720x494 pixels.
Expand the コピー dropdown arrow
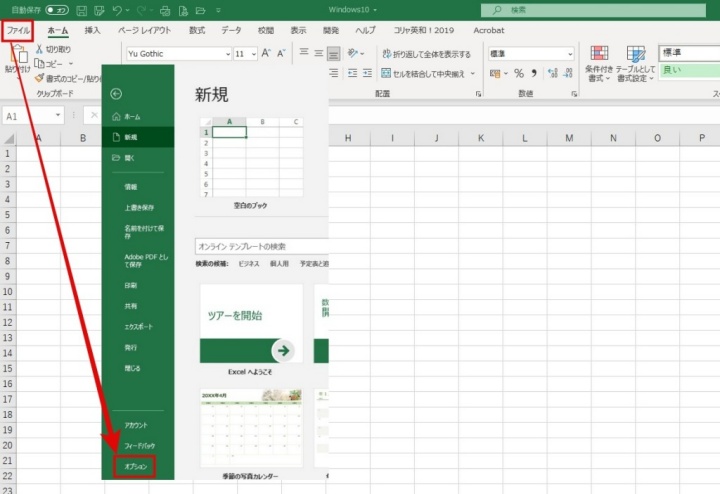[x=71, y=64]
